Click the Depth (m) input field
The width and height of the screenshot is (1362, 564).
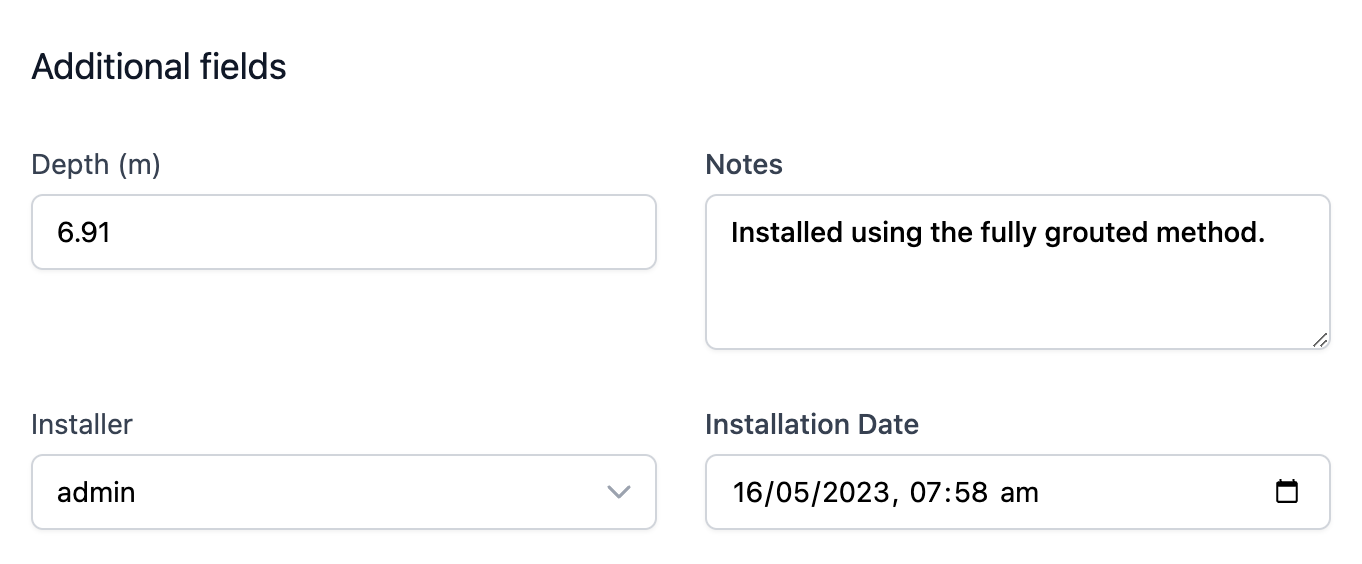point(343,232)
